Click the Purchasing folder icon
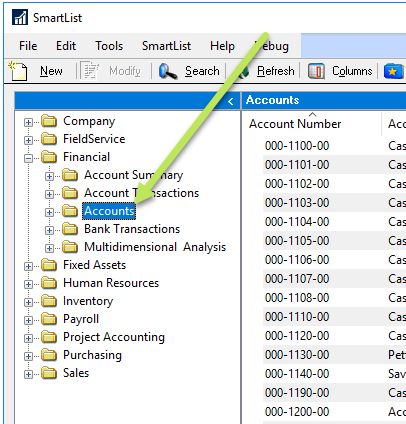 pos(49,355)
